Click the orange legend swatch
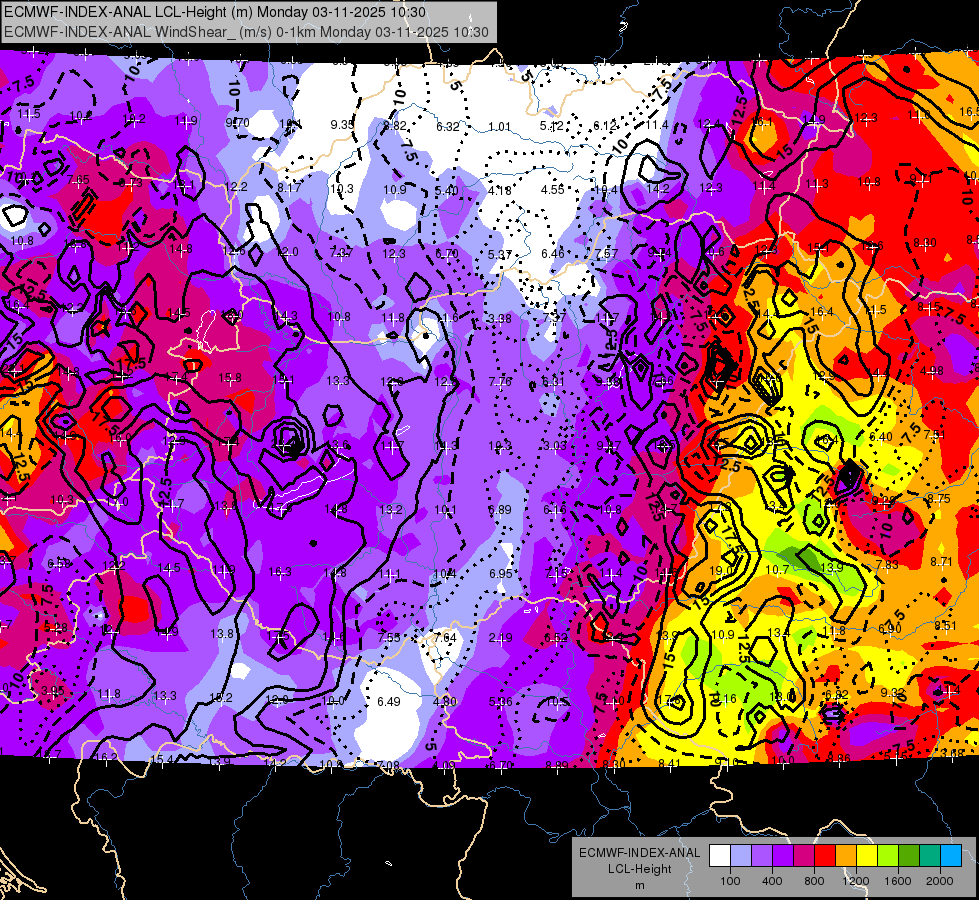Screen dimensions: 979x900 [847, 855]
